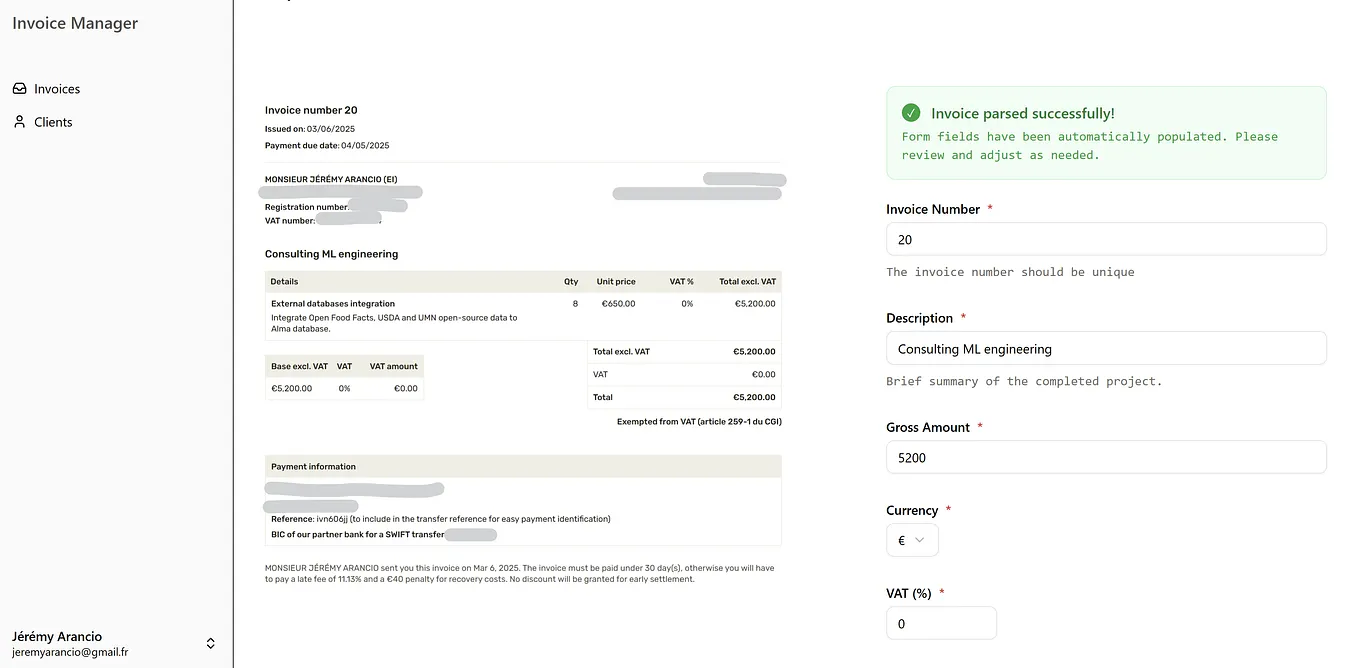Focus the Invoice Number field showing 20
Screen dimensions: 1358x668
(1105, 239)
